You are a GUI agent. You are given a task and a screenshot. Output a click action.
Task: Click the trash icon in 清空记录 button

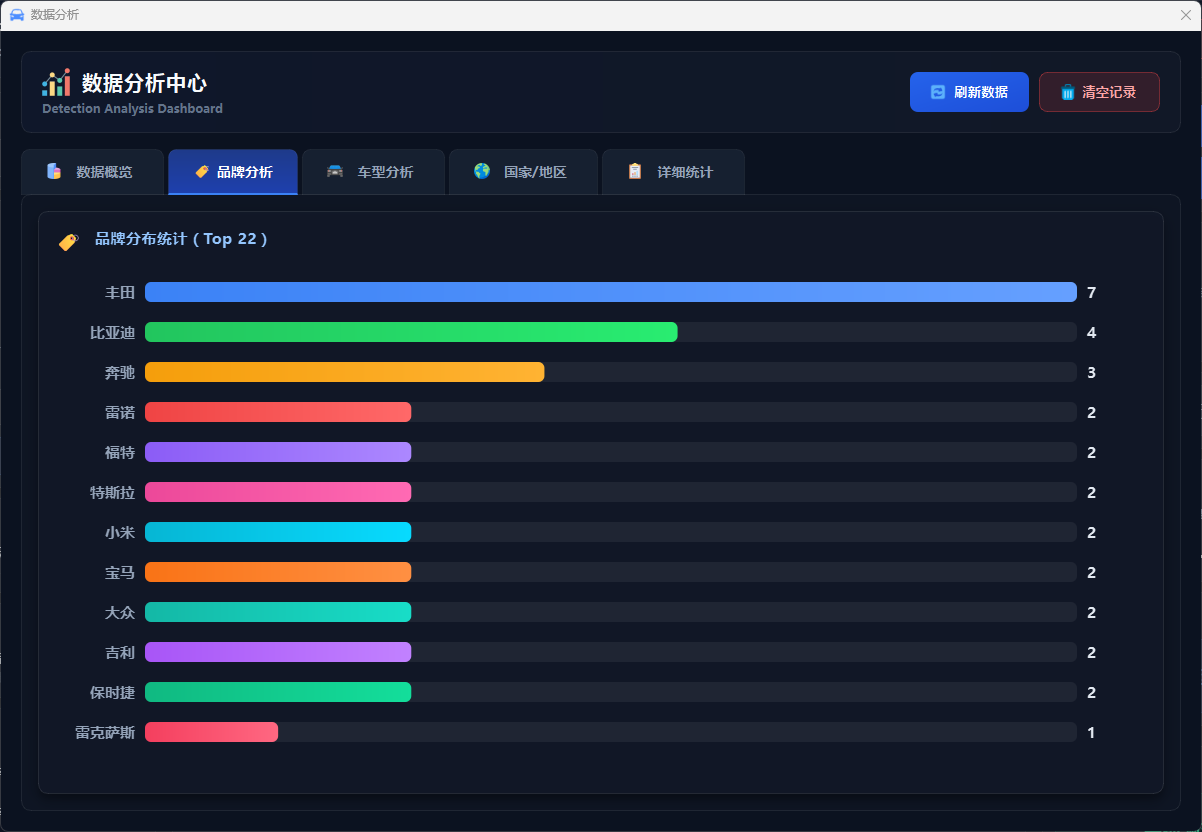coord(1068,92)
